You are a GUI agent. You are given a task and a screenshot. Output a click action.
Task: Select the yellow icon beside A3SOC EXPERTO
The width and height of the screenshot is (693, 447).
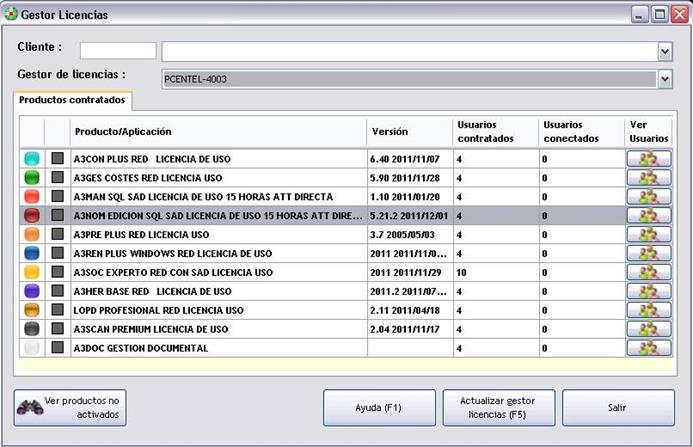tap(31, 272)
